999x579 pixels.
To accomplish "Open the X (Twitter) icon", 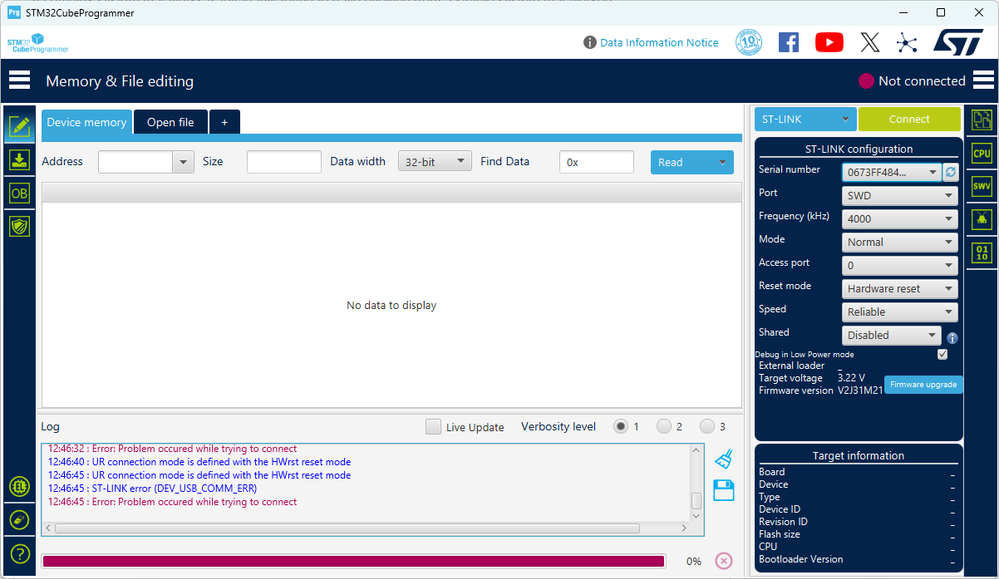I will pos(870,43).
